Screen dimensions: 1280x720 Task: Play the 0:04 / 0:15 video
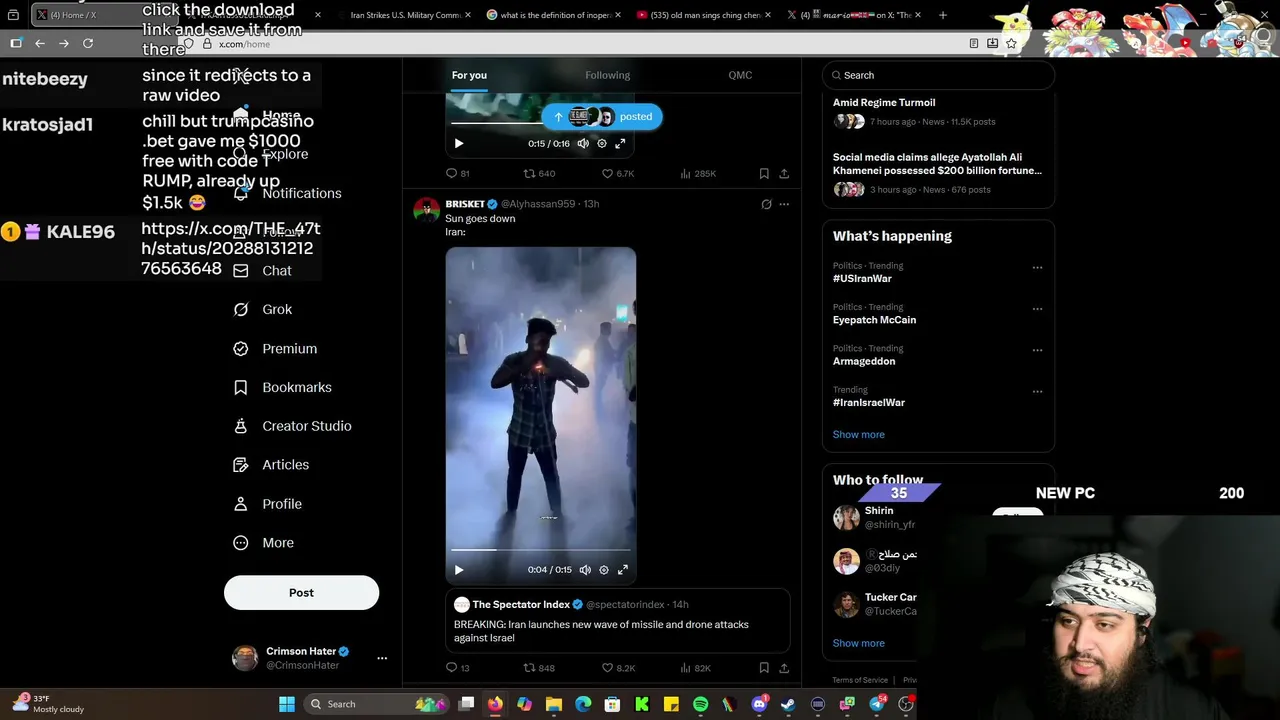point(459,570)
